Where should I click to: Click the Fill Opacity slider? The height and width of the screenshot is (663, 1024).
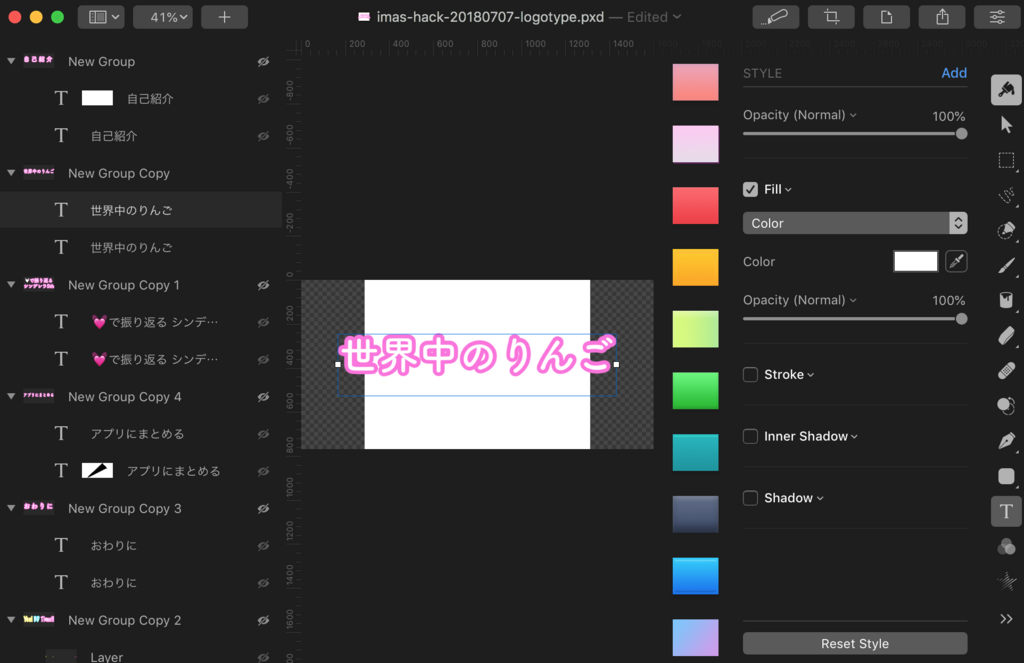click(855, 319)
